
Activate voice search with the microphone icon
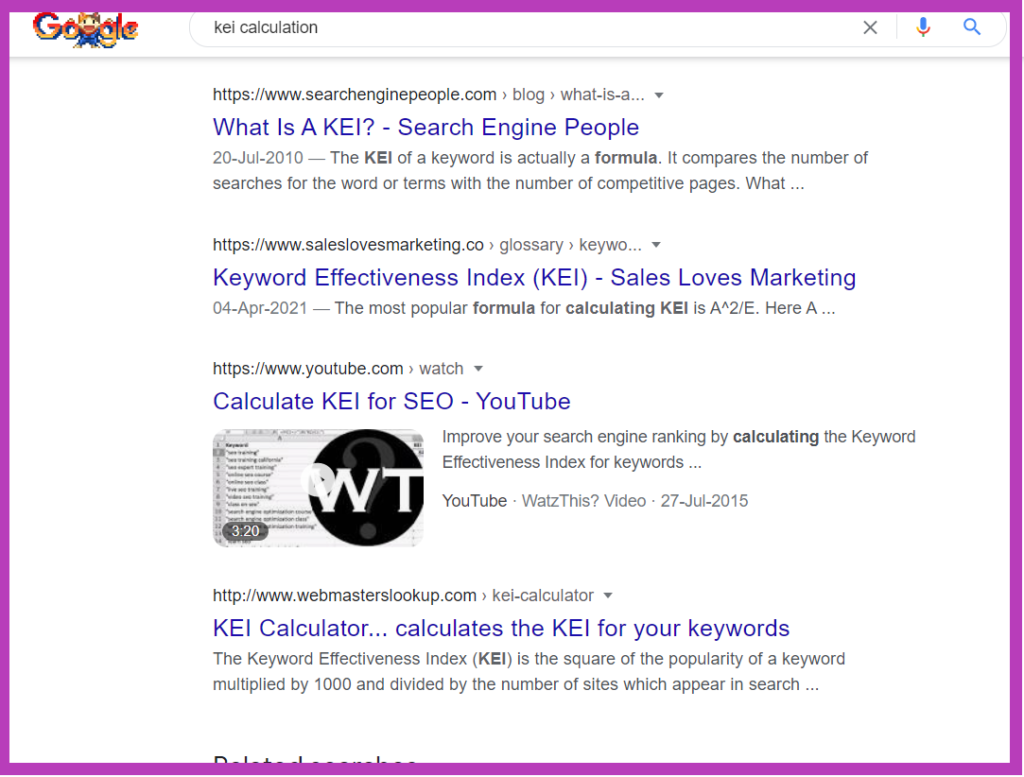pyautogui.click(x=922, y=27)
